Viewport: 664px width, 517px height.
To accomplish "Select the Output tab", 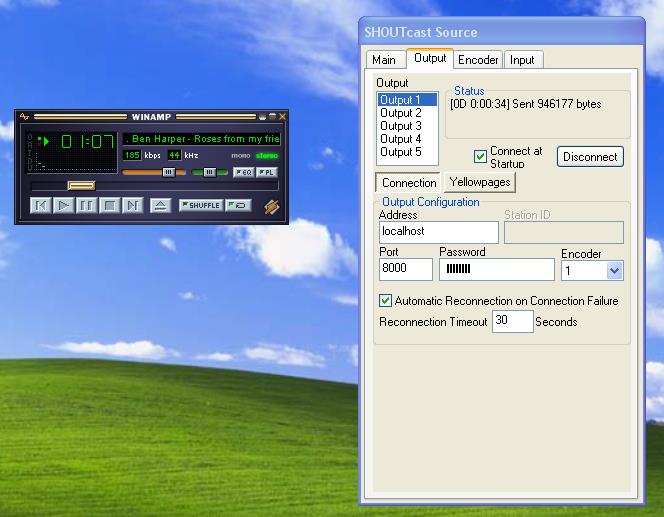I will coord(430,58).
